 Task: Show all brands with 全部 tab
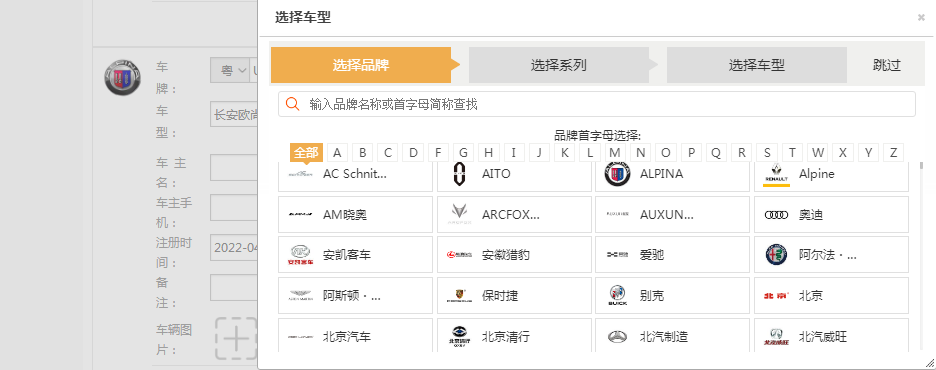click(x=306, y=153)
